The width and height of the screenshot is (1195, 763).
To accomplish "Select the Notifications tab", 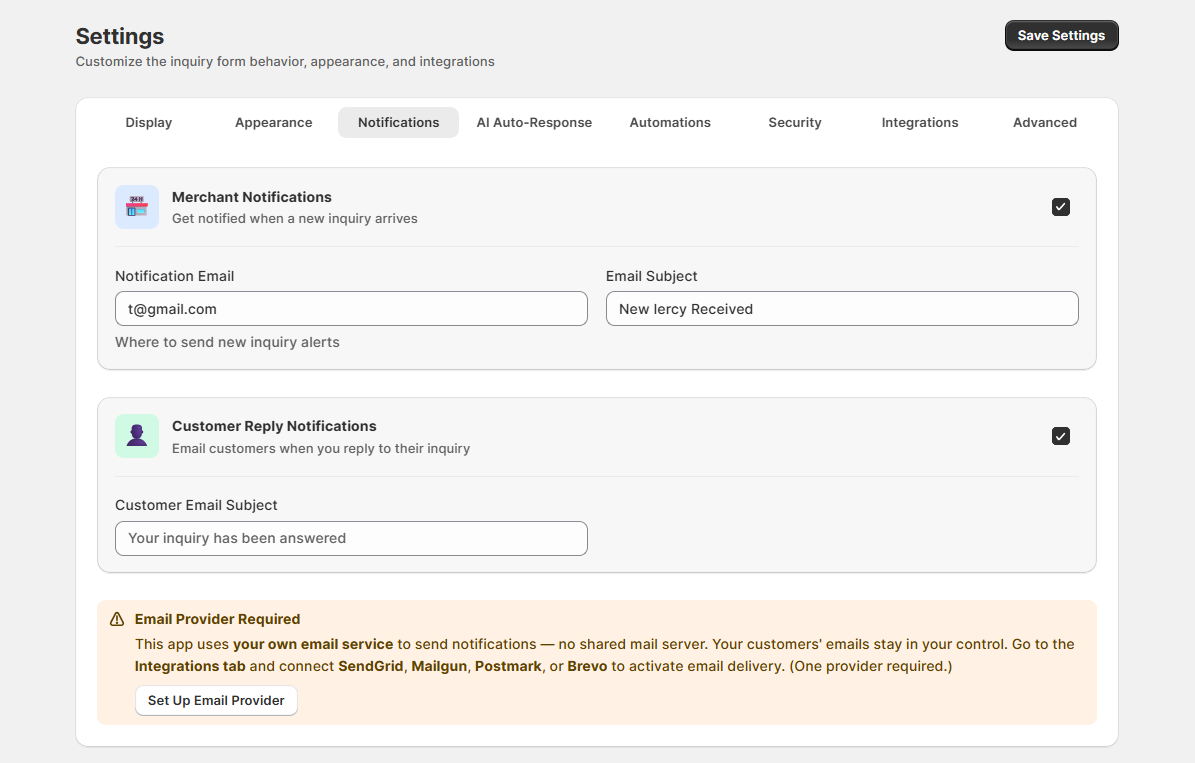I will pyautogui.click(x=398, y=122).
